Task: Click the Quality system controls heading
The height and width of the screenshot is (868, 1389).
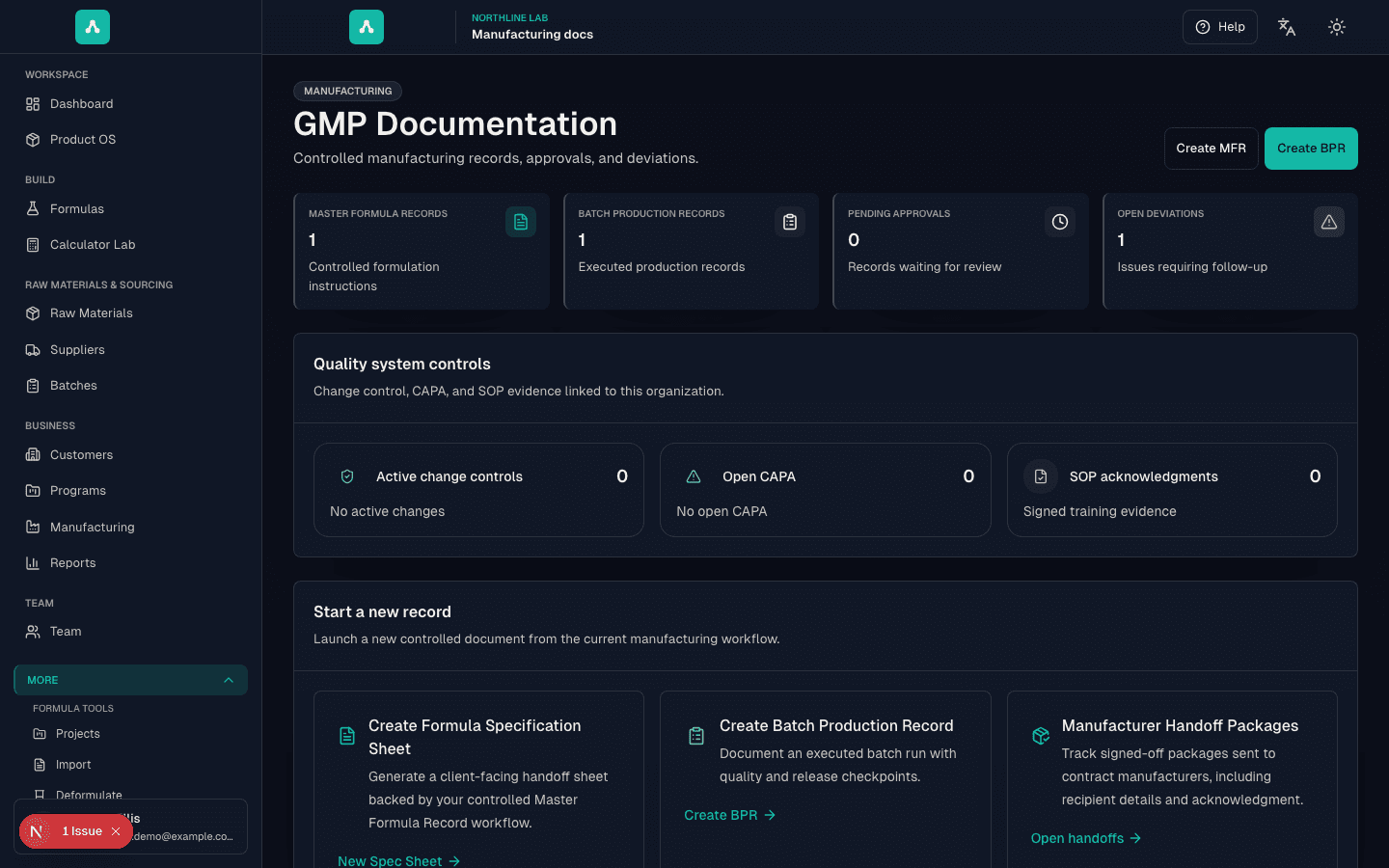Action: click(x=402, y=364)
